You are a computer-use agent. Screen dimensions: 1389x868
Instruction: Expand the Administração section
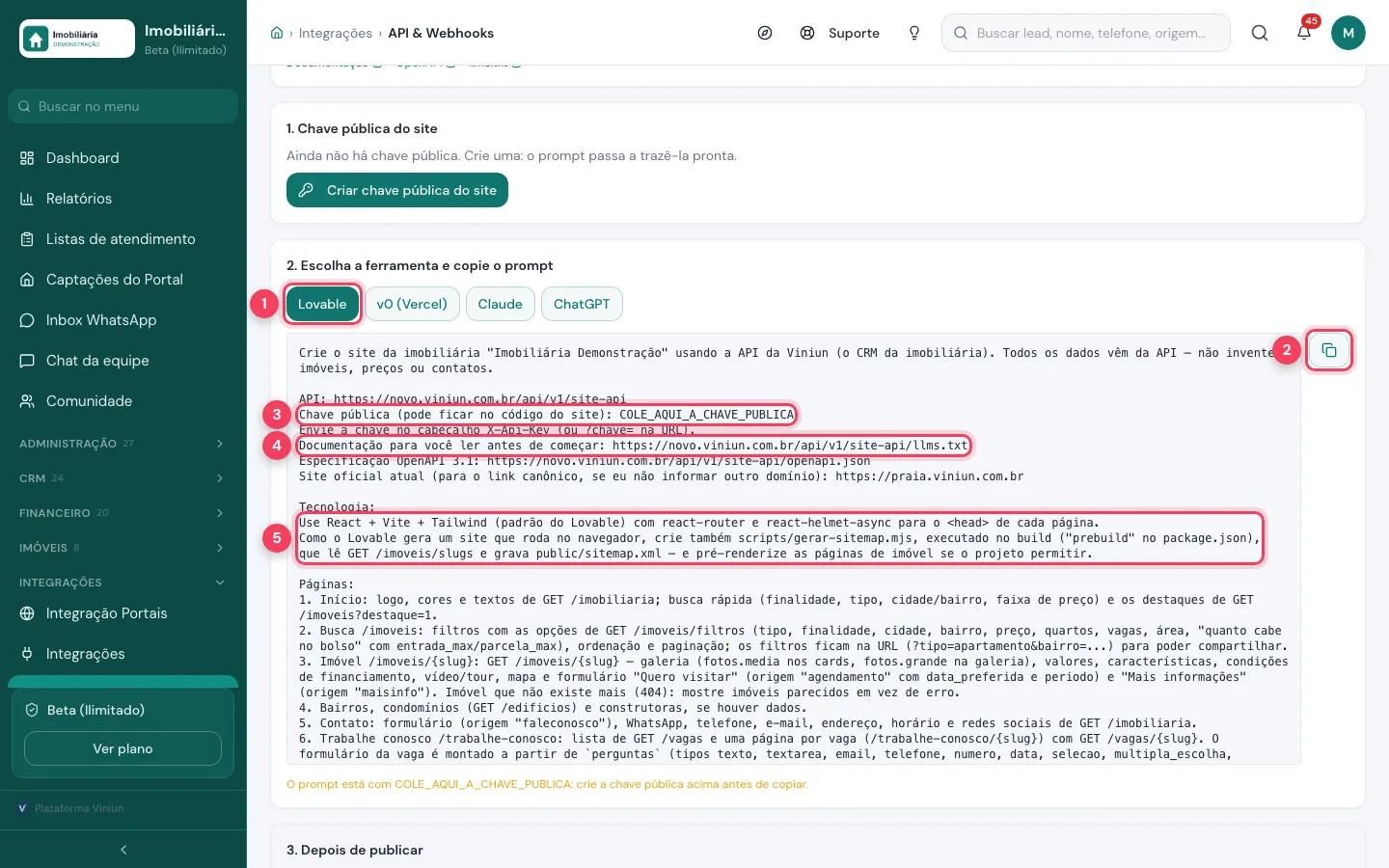pyautogui.click(x=123, y=444)
